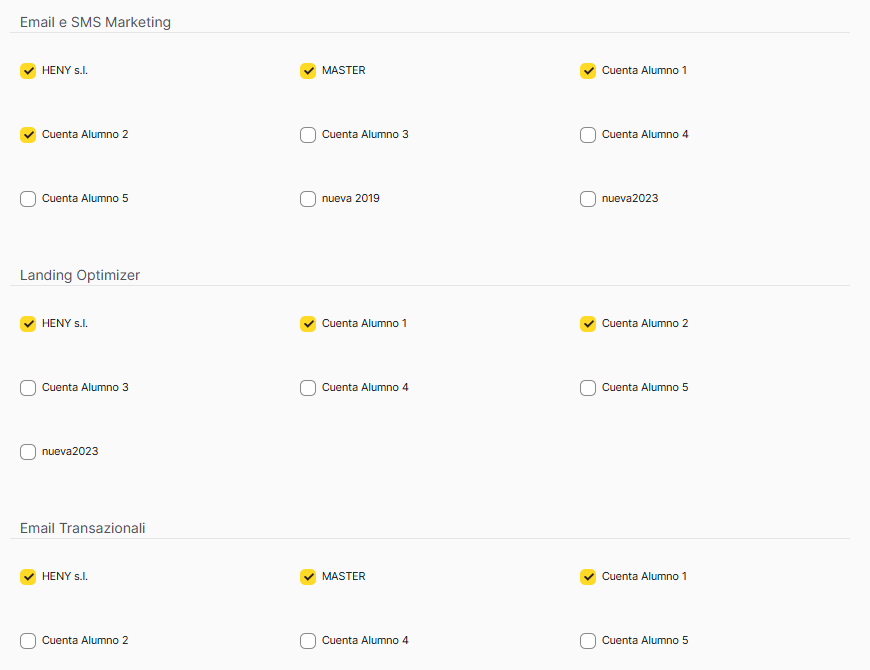Enable nueva2023 under Landing Optimizer
Viewport: 870px width, 670px height.
click(28, 452)
